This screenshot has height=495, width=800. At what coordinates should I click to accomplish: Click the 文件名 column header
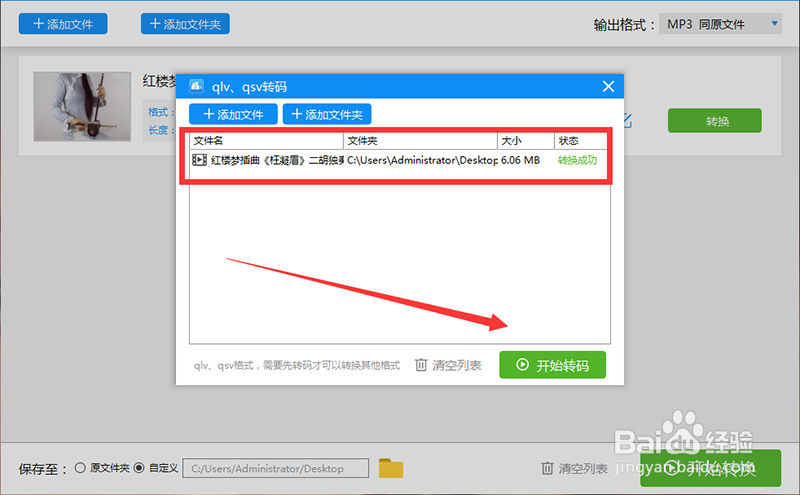pyautogui.click(x=266, y=141)
